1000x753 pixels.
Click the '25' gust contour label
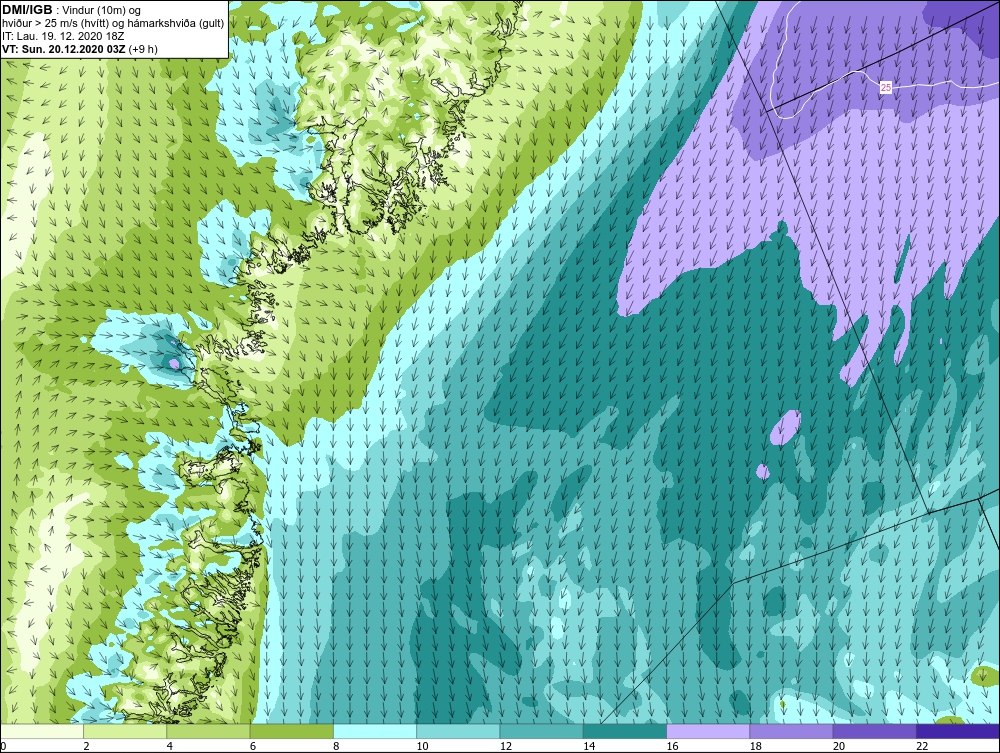click(x=885, y=87)
